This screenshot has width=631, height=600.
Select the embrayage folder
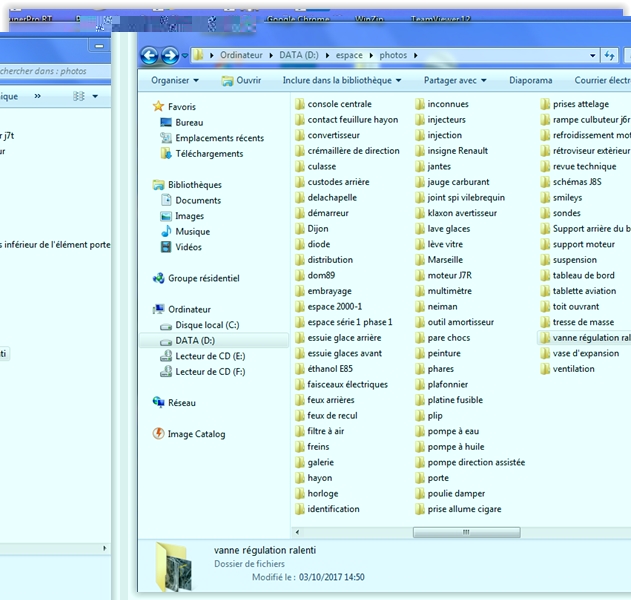[x=329, y=291]
